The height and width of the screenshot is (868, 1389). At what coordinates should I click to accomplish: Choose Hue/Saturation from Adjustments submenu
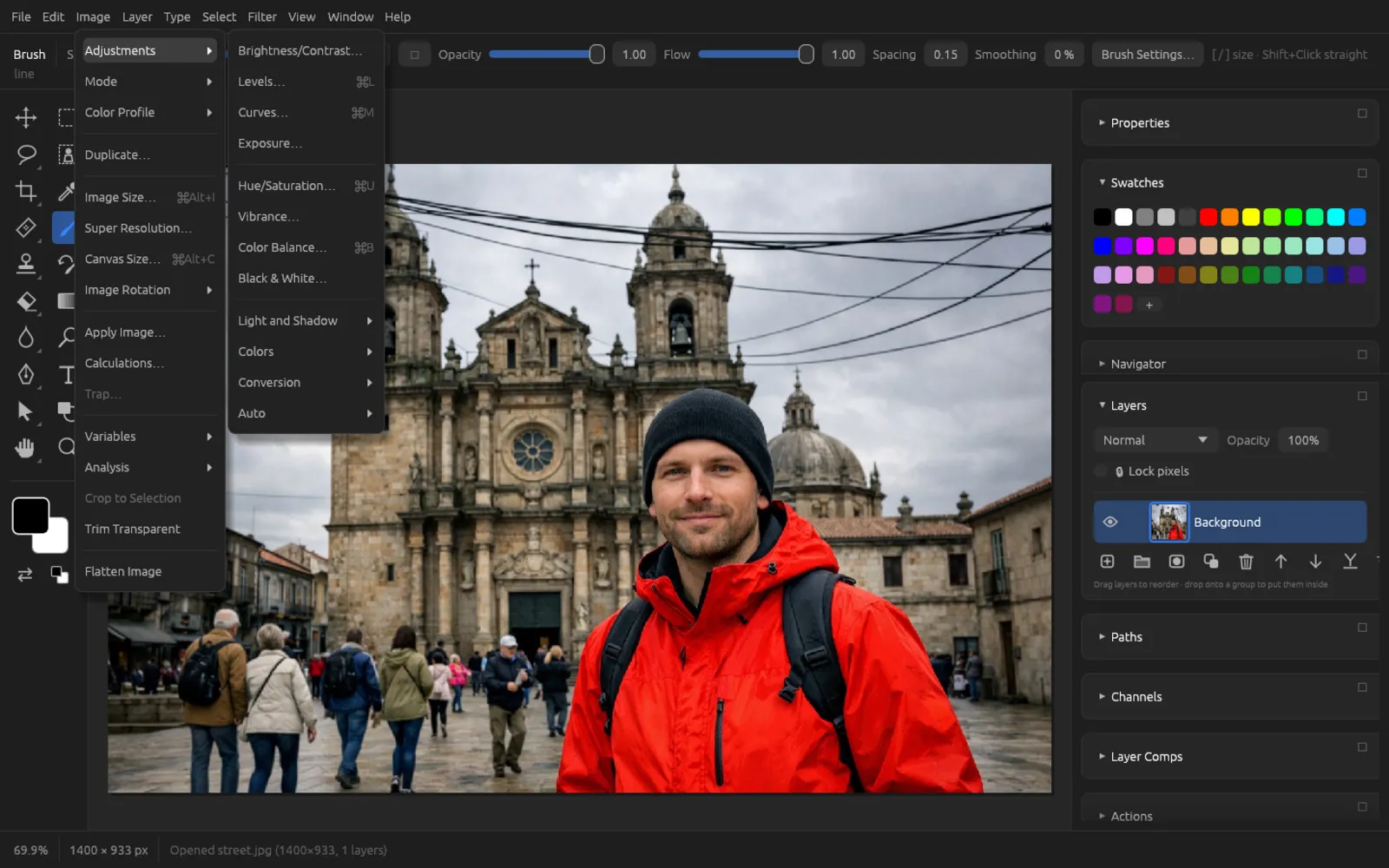pos(306,186)
